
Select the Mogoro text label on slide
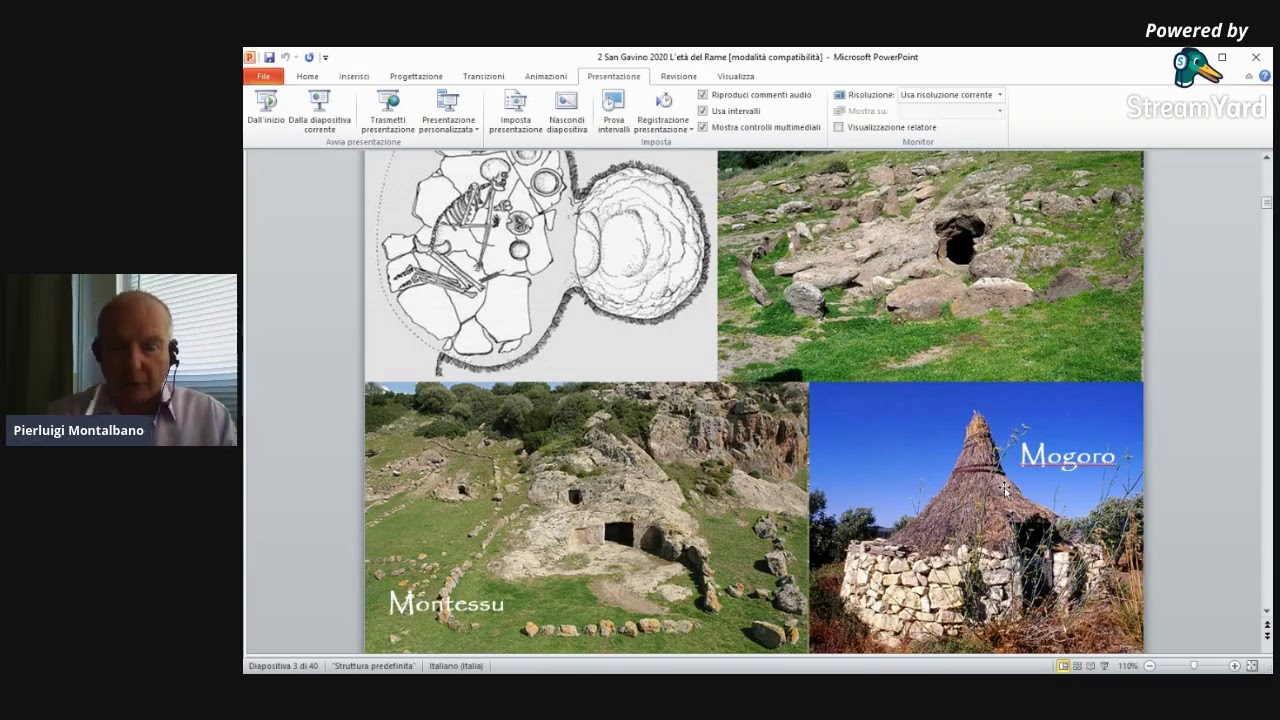click(1067, 457)
